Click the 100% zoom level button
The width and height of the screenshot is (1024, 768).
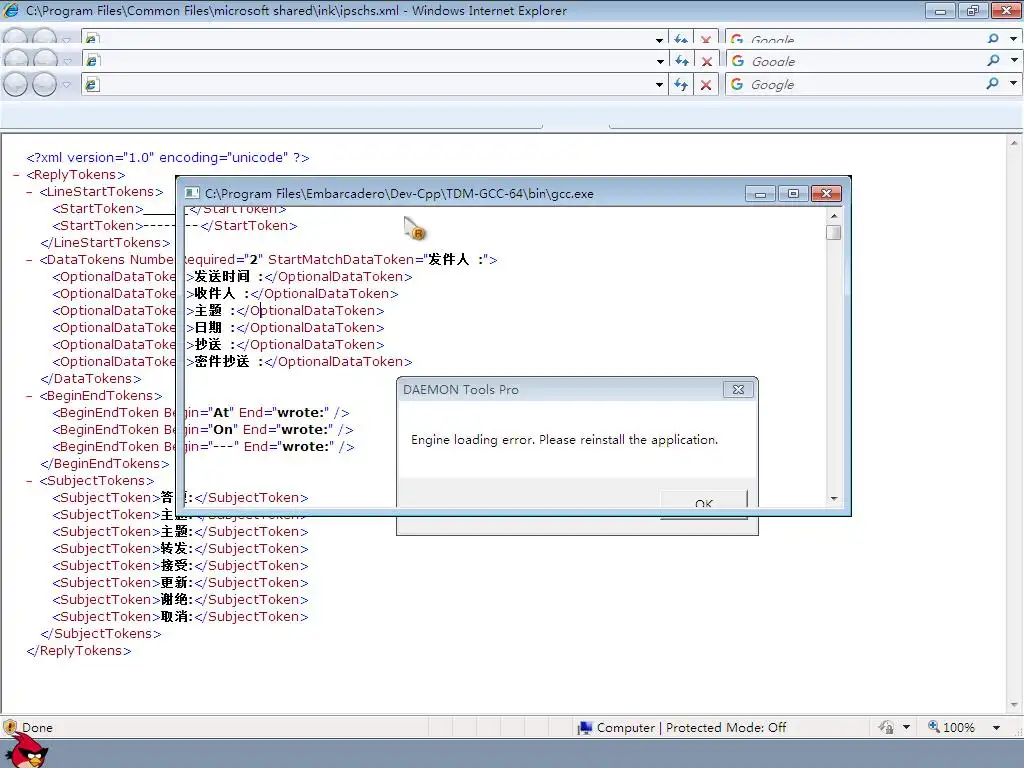pos(952,728)
